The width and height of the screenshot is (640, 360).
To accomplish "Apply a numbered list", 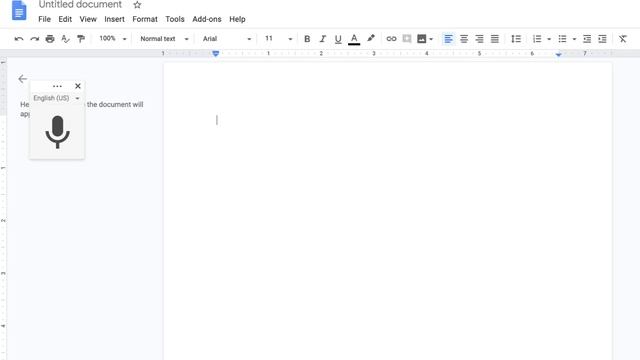I will [537, 39].
